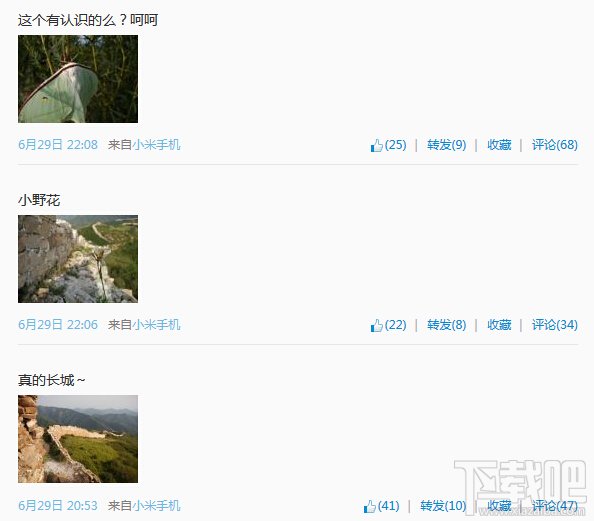Open timestamp 6月29日 22:06 link
Viewport: 594px width, 521px height.
coord(58,325)
